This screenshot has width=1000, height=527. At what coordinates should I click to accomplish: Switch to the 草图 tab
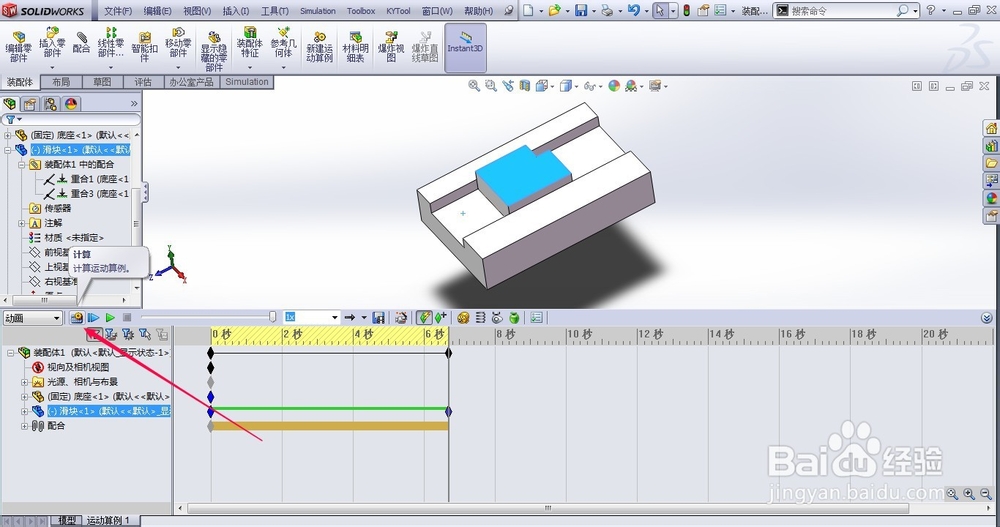coord(102,82)
